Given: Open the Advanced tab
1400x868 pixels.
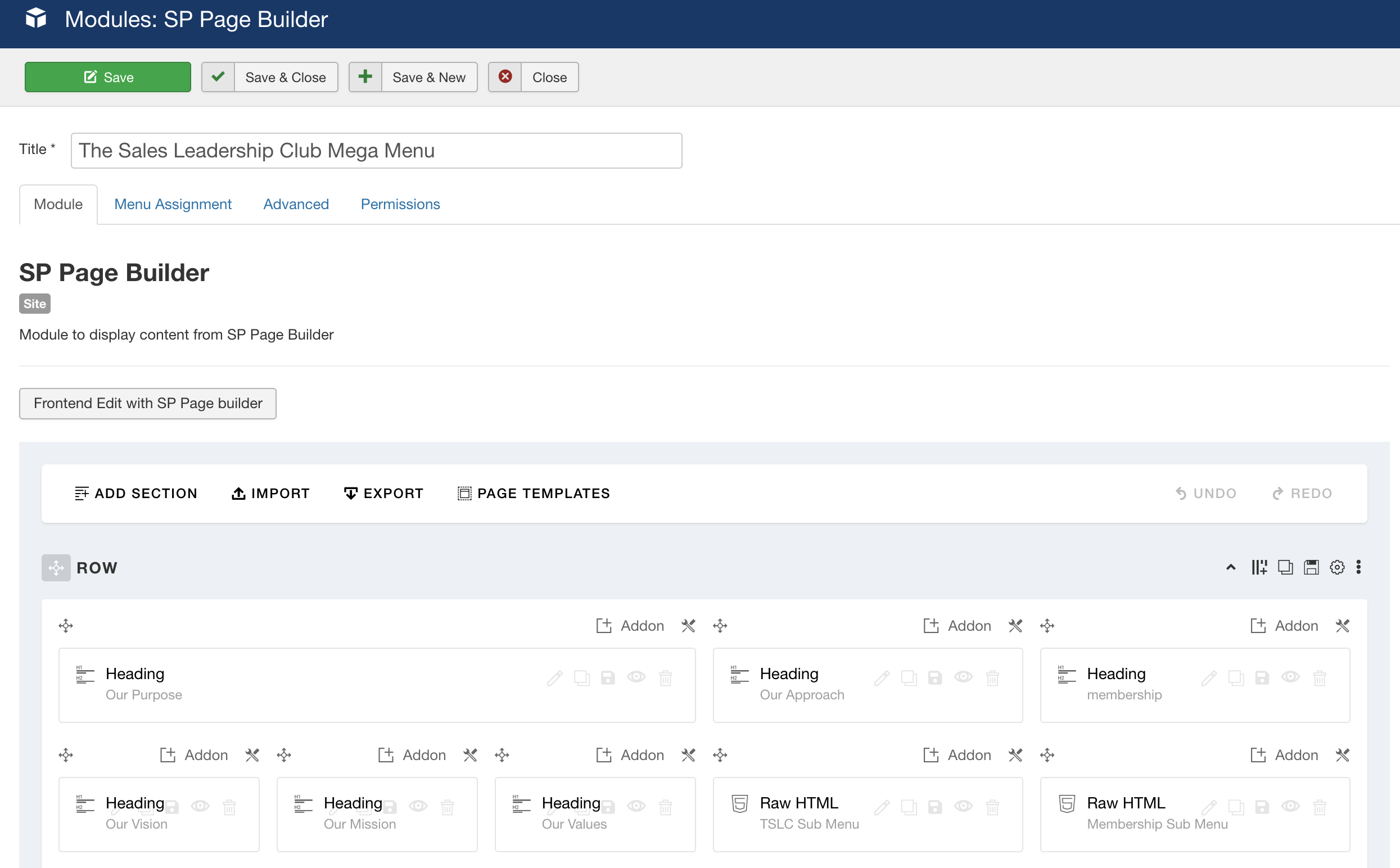Looking at the screenshot, I should (296, 205).
